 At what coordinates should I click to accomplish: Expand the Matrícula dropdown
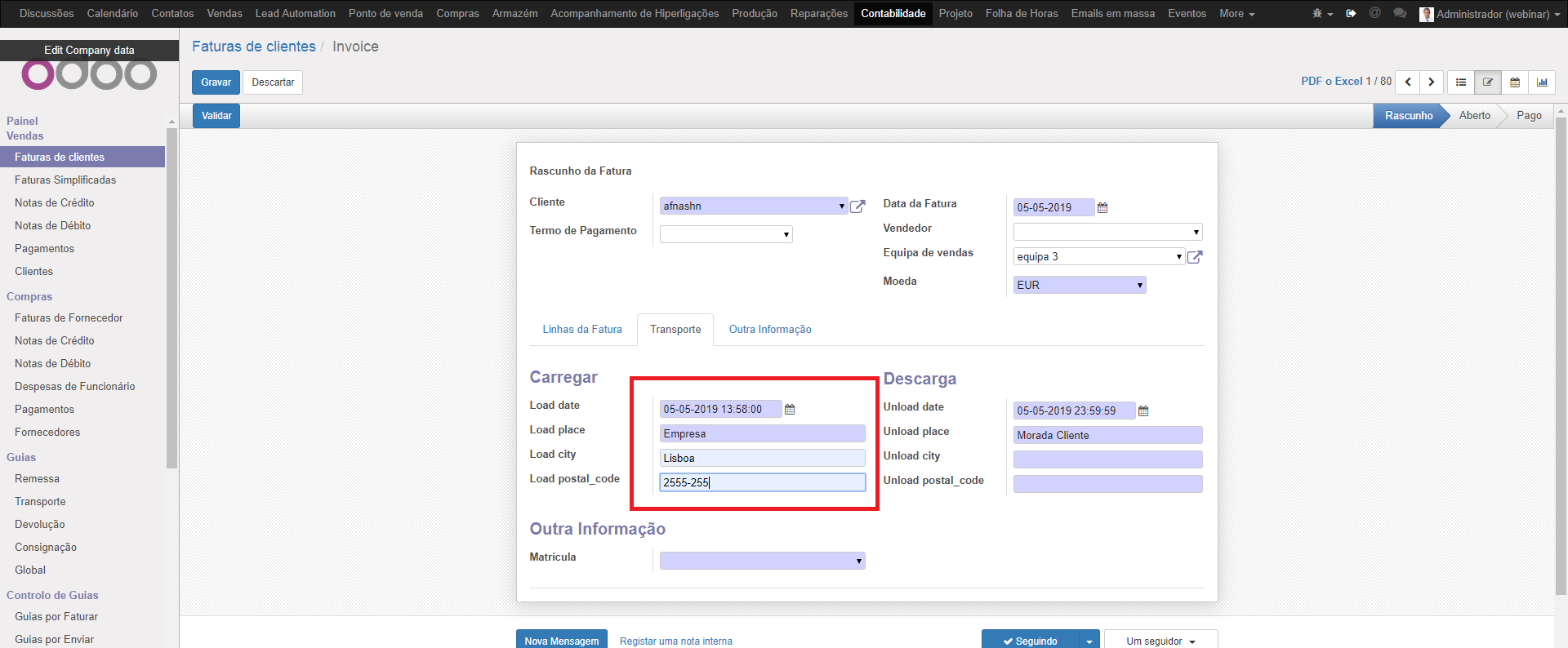[858, 561]
